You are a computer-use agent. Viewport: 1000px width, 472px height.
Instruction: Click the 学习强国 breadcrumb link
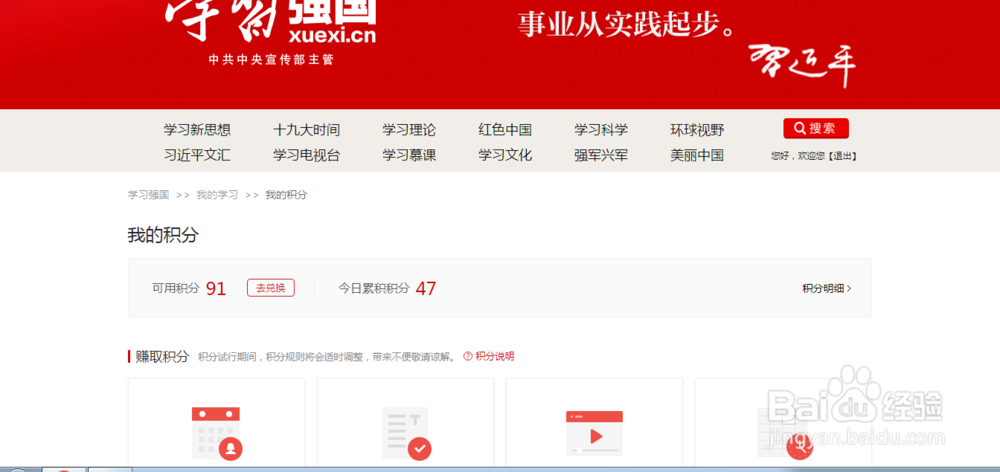149,195
